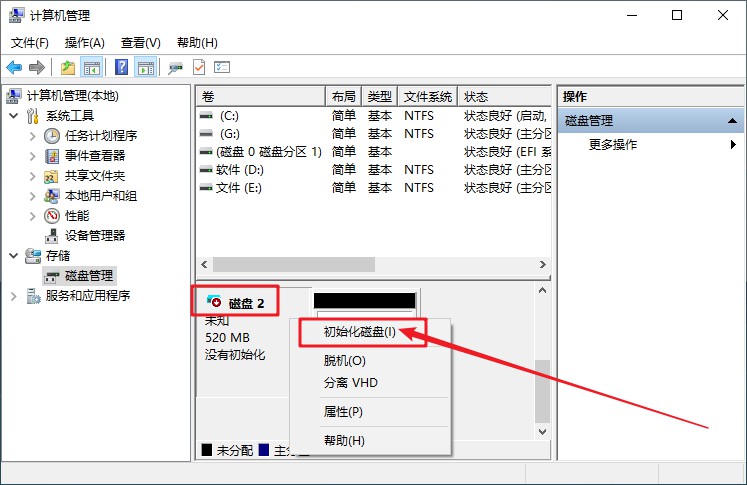Screen dimensions: 747x485
Task: Click the black 未分配 legend swatch
Action: pos(207,451)
